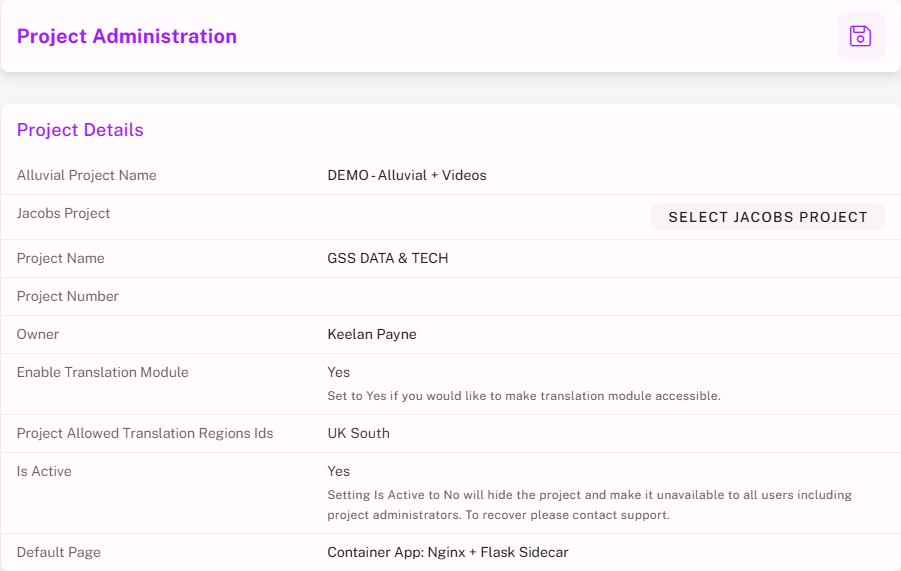Click the Alluvial Project Name label
Screen dimensions: 901x571
click(87, 175)
